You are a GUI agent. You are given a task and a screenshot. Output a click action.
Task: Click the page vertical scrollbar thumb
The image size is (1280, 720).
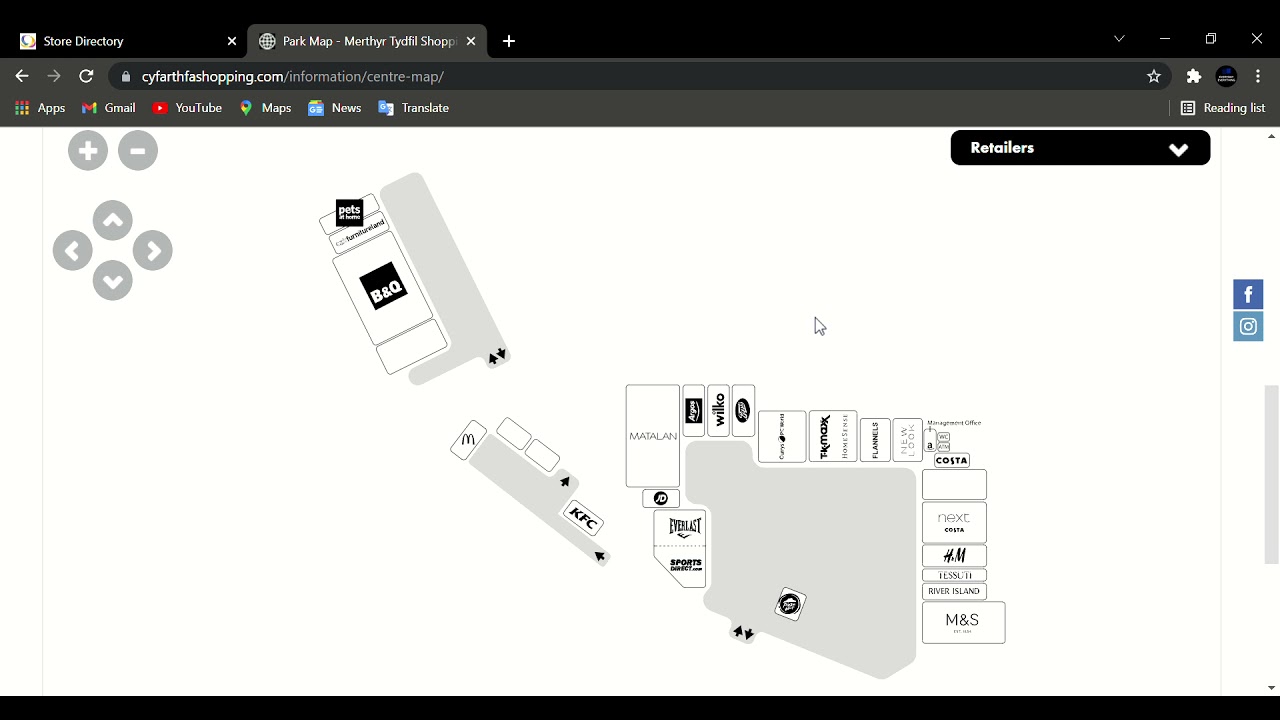click(x=1272, y=474)
